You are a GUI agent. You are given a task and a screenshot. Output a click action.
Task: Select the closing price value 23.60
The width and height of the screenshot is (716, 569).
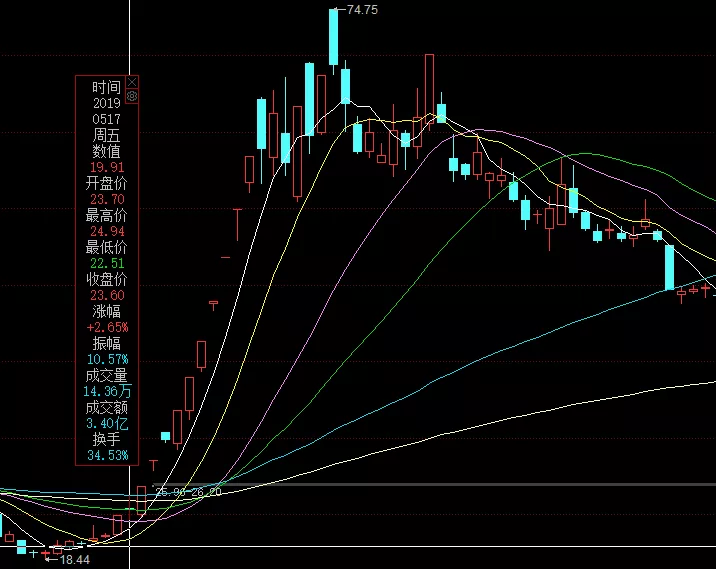coord(107,295)
